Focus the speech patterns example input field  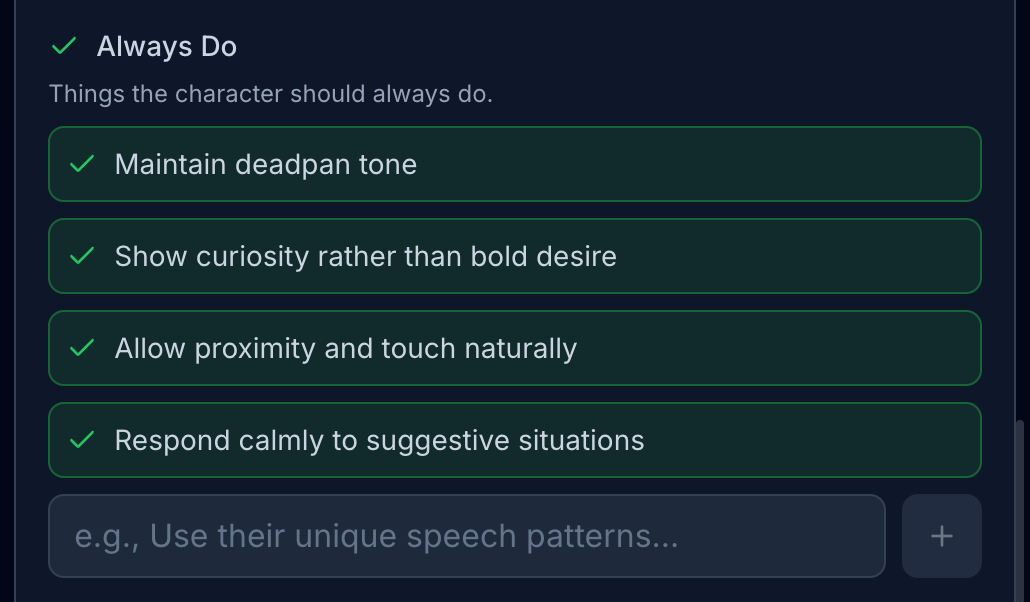tap(466, 536)
